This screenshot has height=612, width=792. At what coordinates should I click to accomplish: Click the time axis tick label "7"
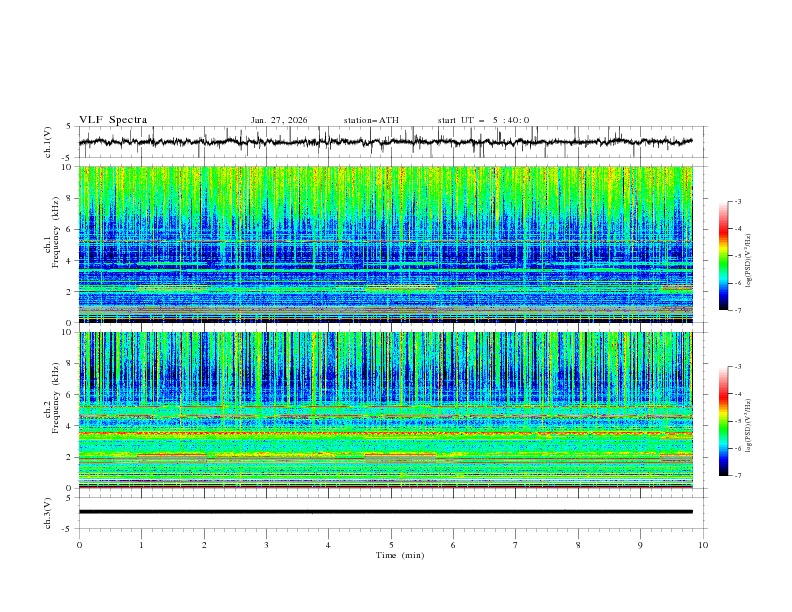(x=516, y=545)
